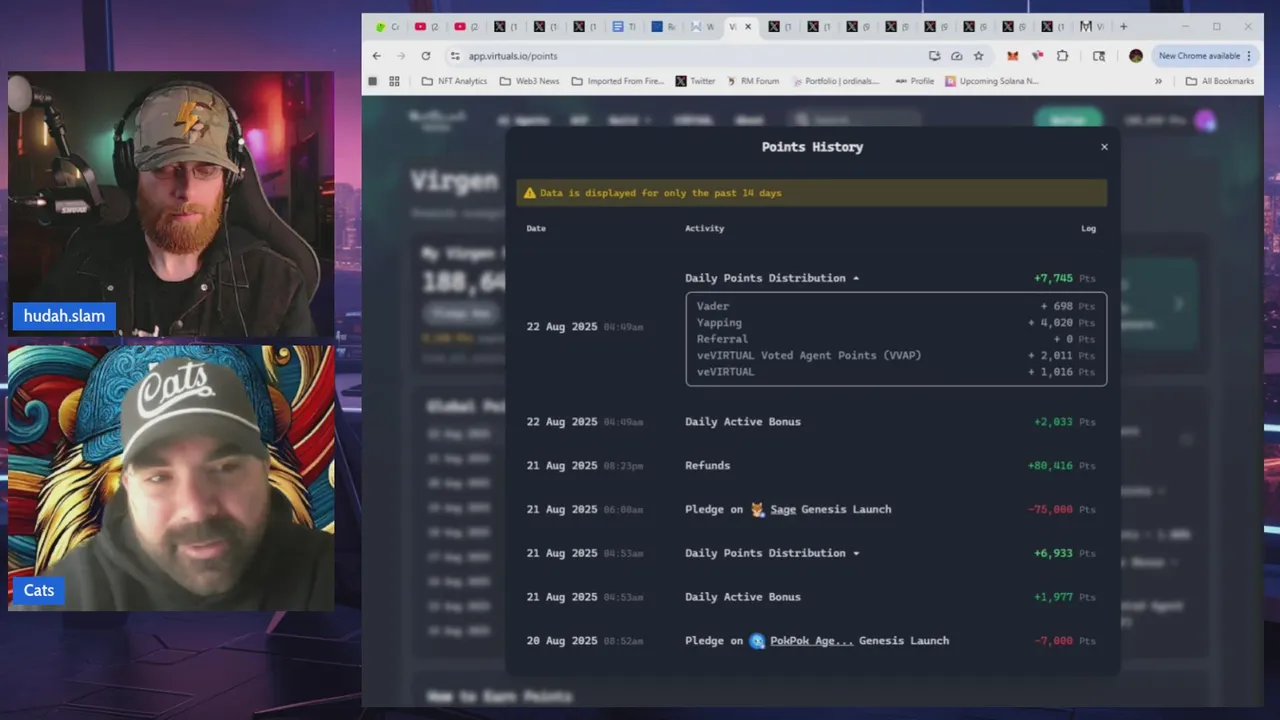Image resolution: width=1280 pixels, height=720 pixels.
Task: Click the install app icon in address bar
Action: (x=934, y=56)
